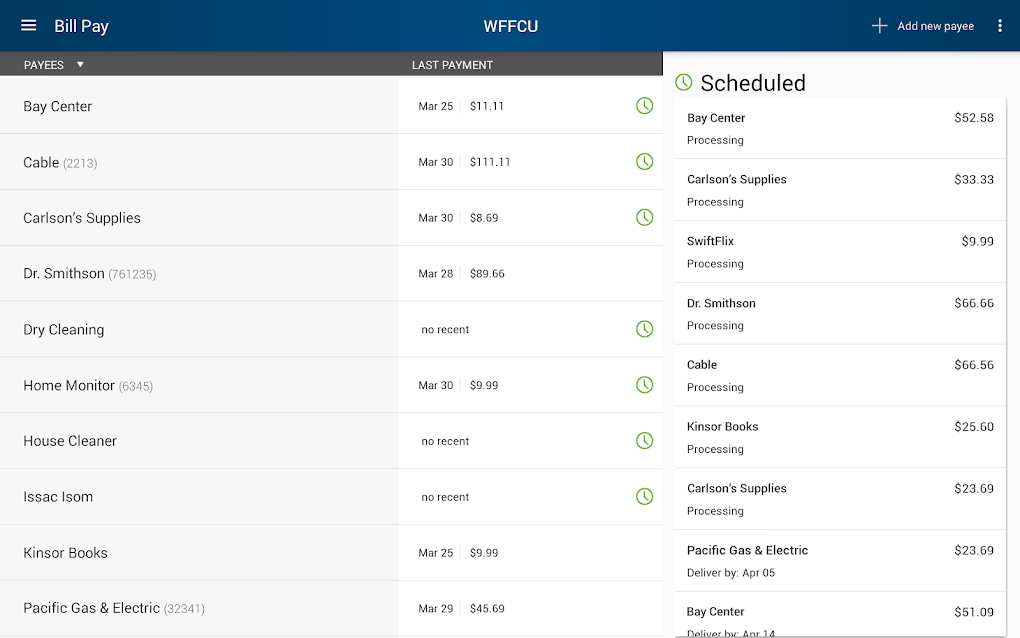
Task: Select the Dry Cleaning payee row
Action: point(200,329)
